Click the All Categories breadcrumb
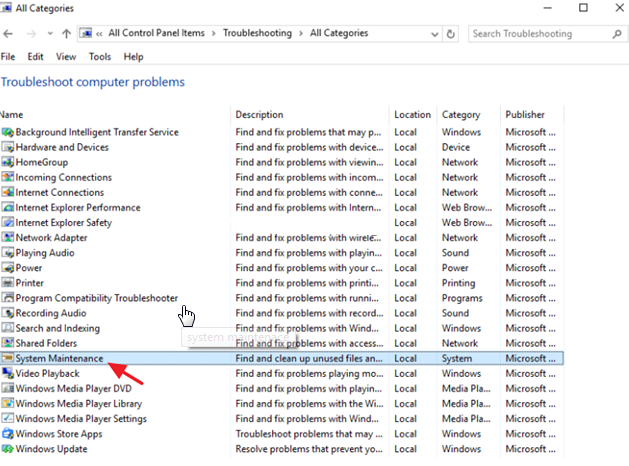Viewport: 629px width, 466px height. point(339,33)
